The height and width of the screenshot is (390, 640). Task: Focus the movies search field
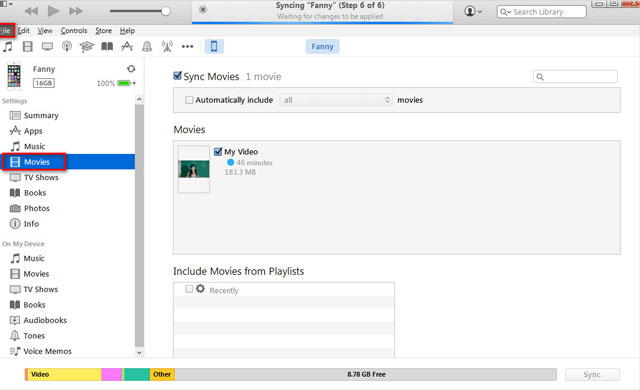pyautogui.click(x=575, y=77)
